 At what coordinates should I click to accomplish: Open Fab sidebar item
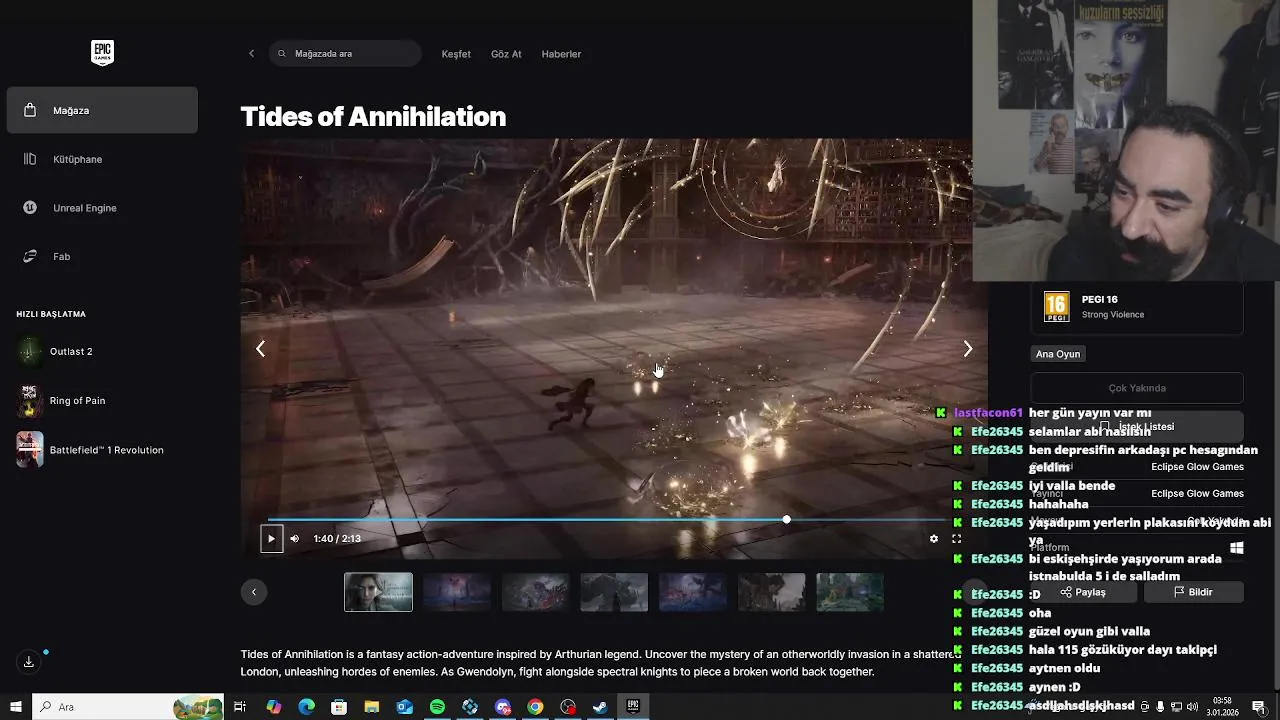point(102,257)
